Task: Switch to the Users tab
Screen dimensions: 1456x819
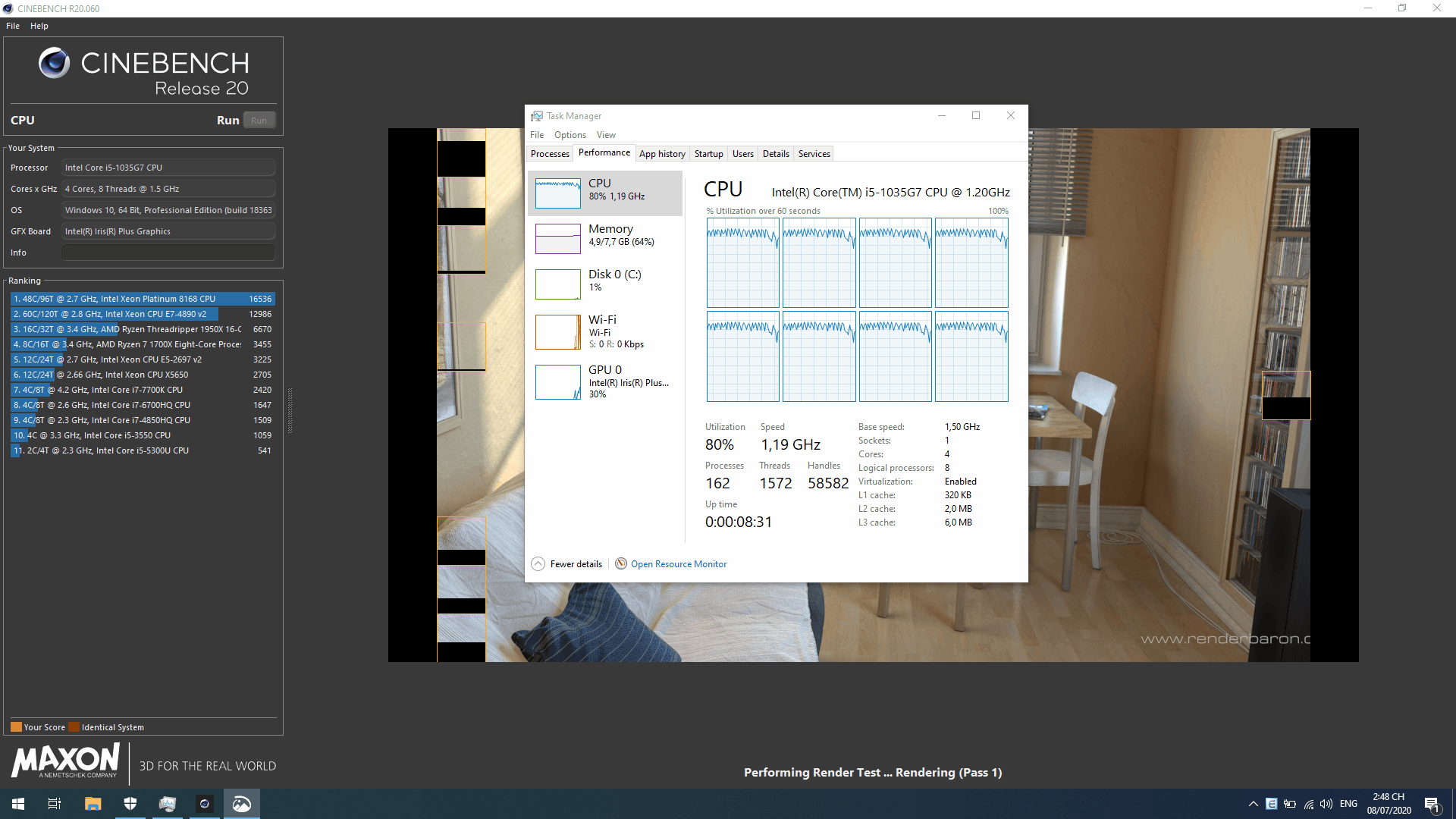Action: pos(743,154)
